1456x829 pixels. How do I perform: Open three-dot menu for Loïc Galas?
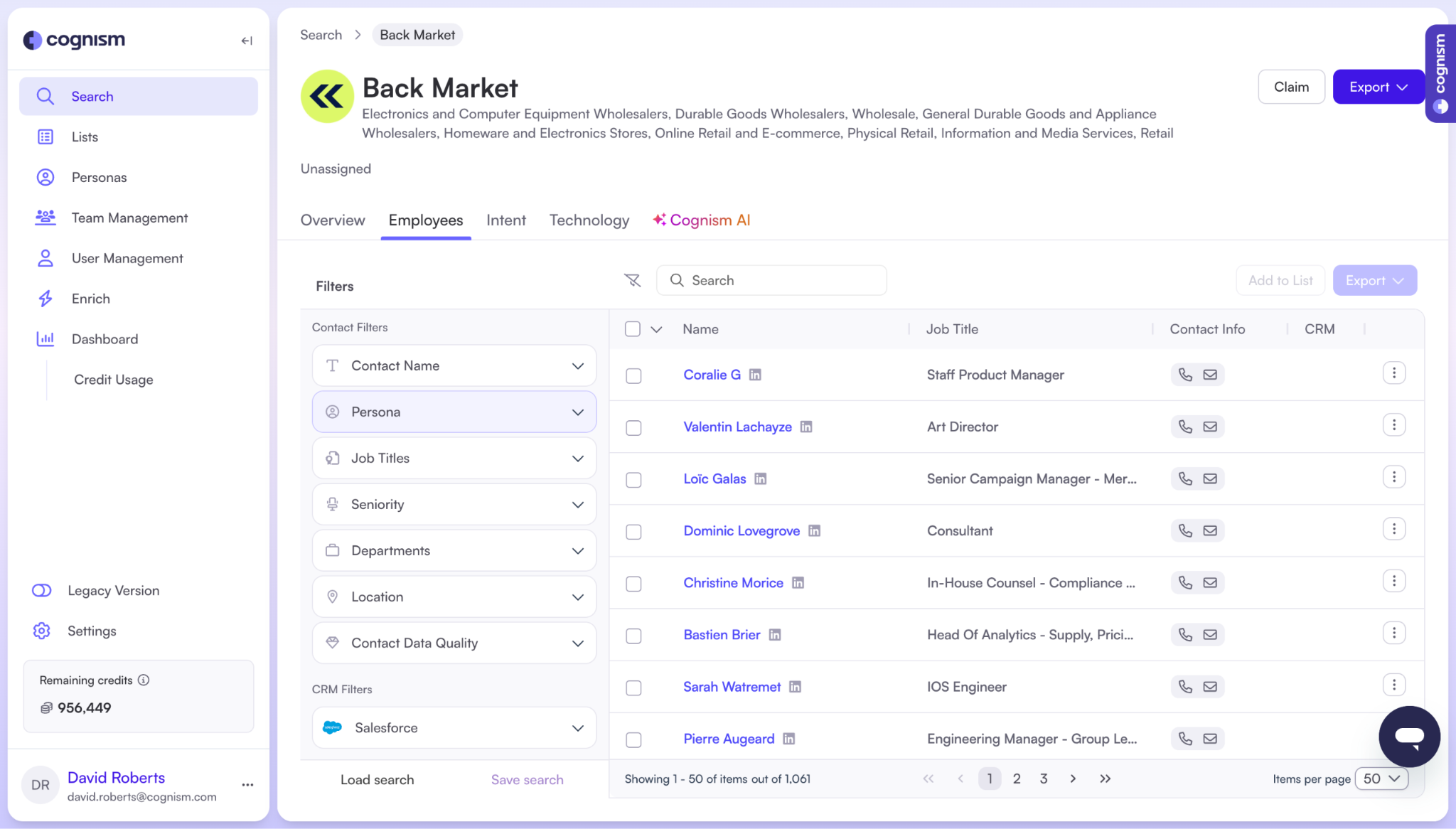click(1393, 477)
